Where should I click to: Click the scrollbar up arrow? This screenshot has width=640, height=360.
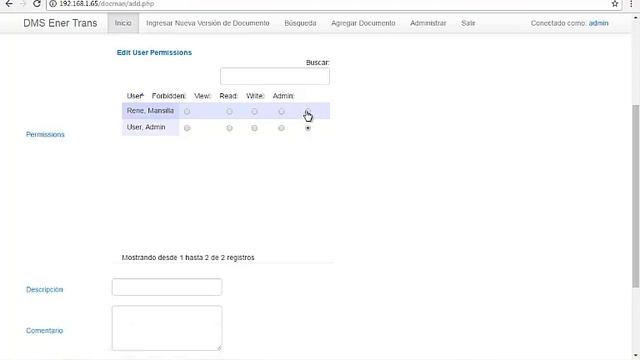click(x=636, y=18)
